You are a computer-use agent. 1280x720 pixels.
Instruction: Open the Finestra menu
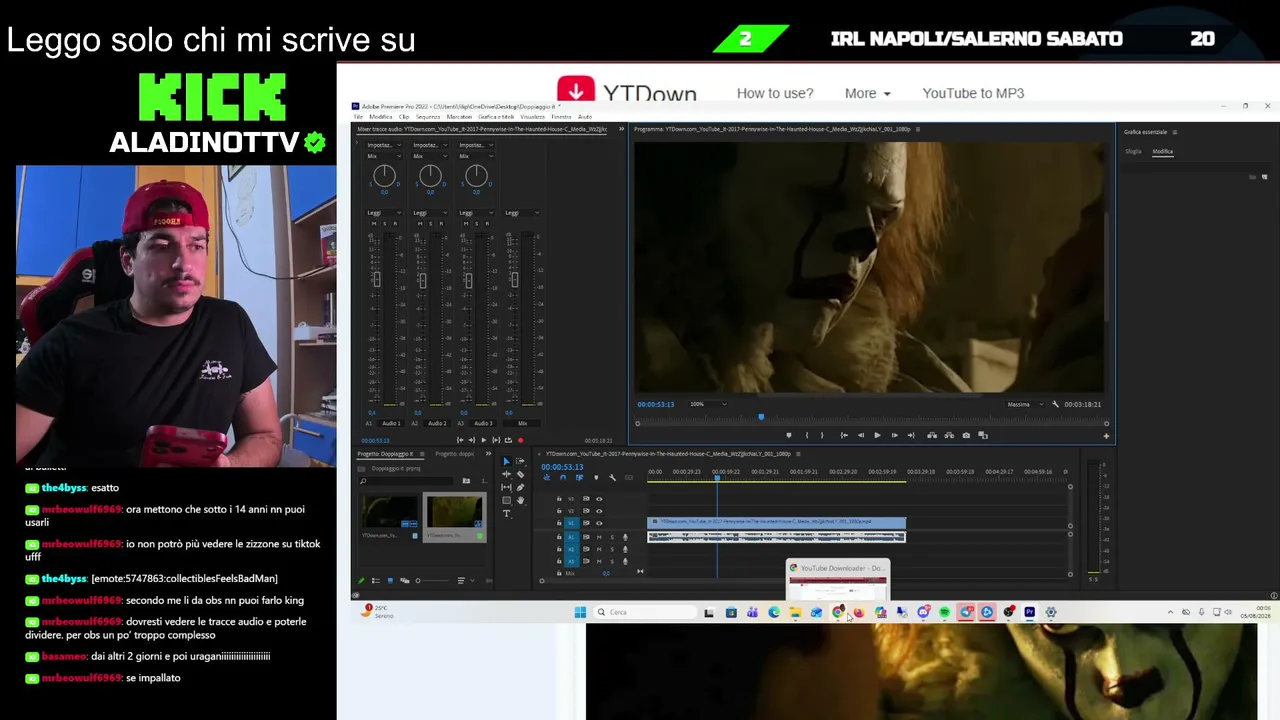[x=561, y=117]
